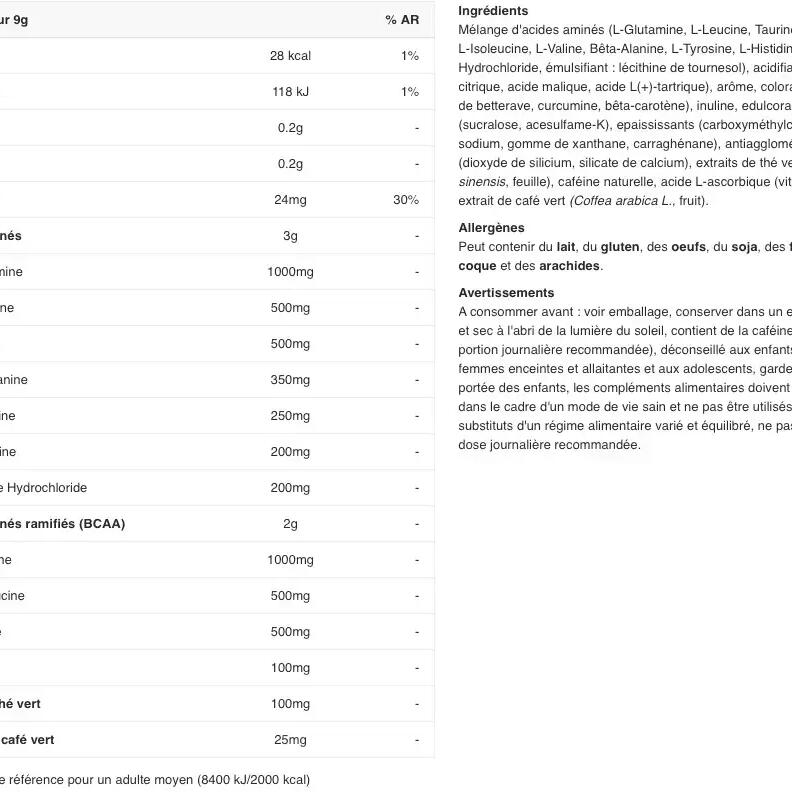Click the bold word arachides
Viewport: 792px width, 792px height.
click(571, 266)
